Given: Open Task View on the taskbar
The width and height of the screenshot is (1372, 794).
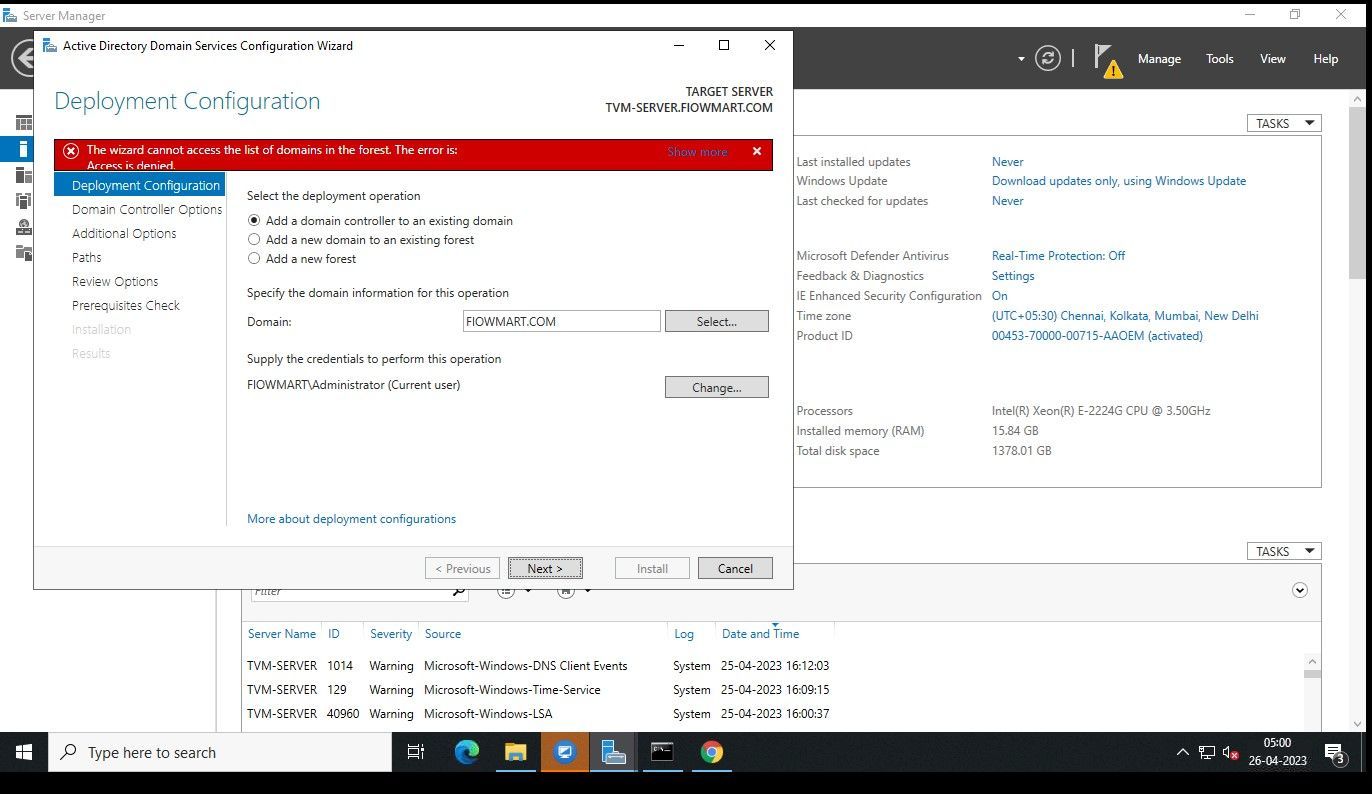Looking at the screenshot, I should tap(416, 752).
